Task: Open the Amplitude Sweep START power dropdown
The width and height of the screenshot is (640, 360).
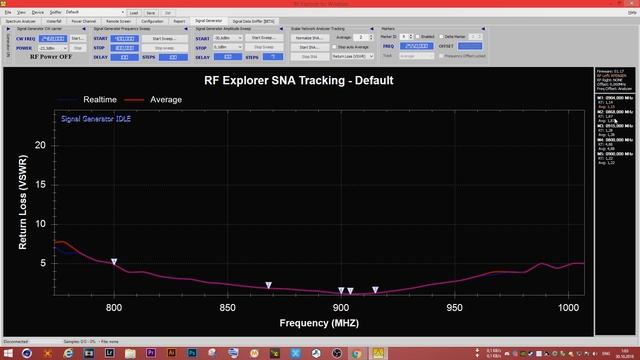Action: tap(228, 38)
